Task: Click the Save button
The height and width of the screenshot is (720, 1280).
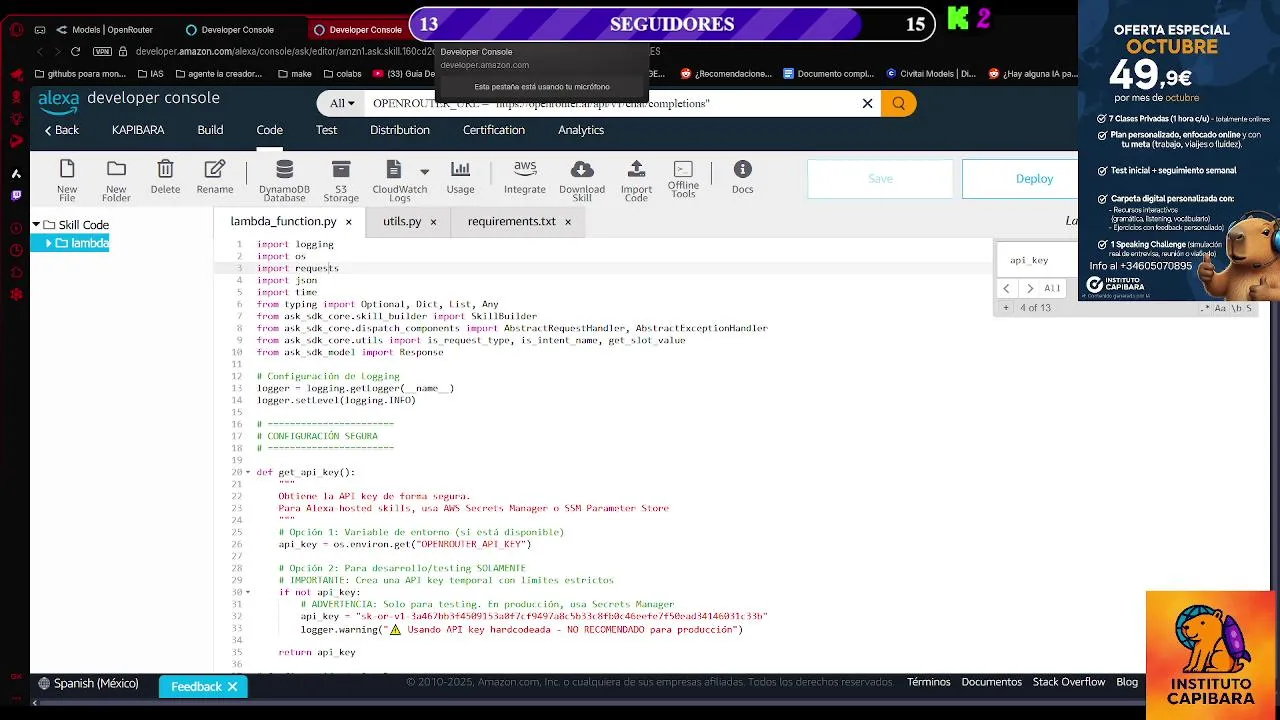Action: point(880,179)
